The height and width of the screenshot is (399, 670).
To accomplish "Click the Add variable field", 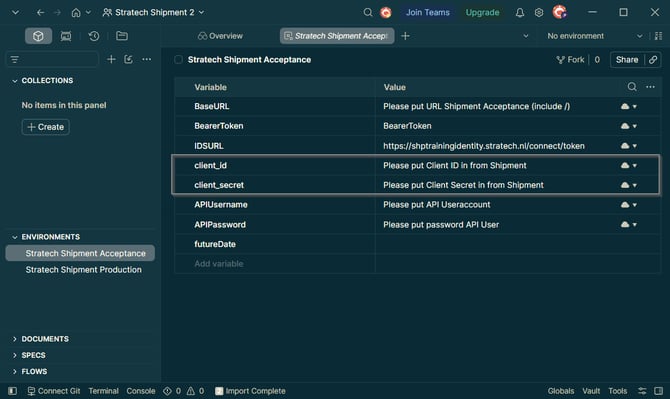I will pos(275,264).
